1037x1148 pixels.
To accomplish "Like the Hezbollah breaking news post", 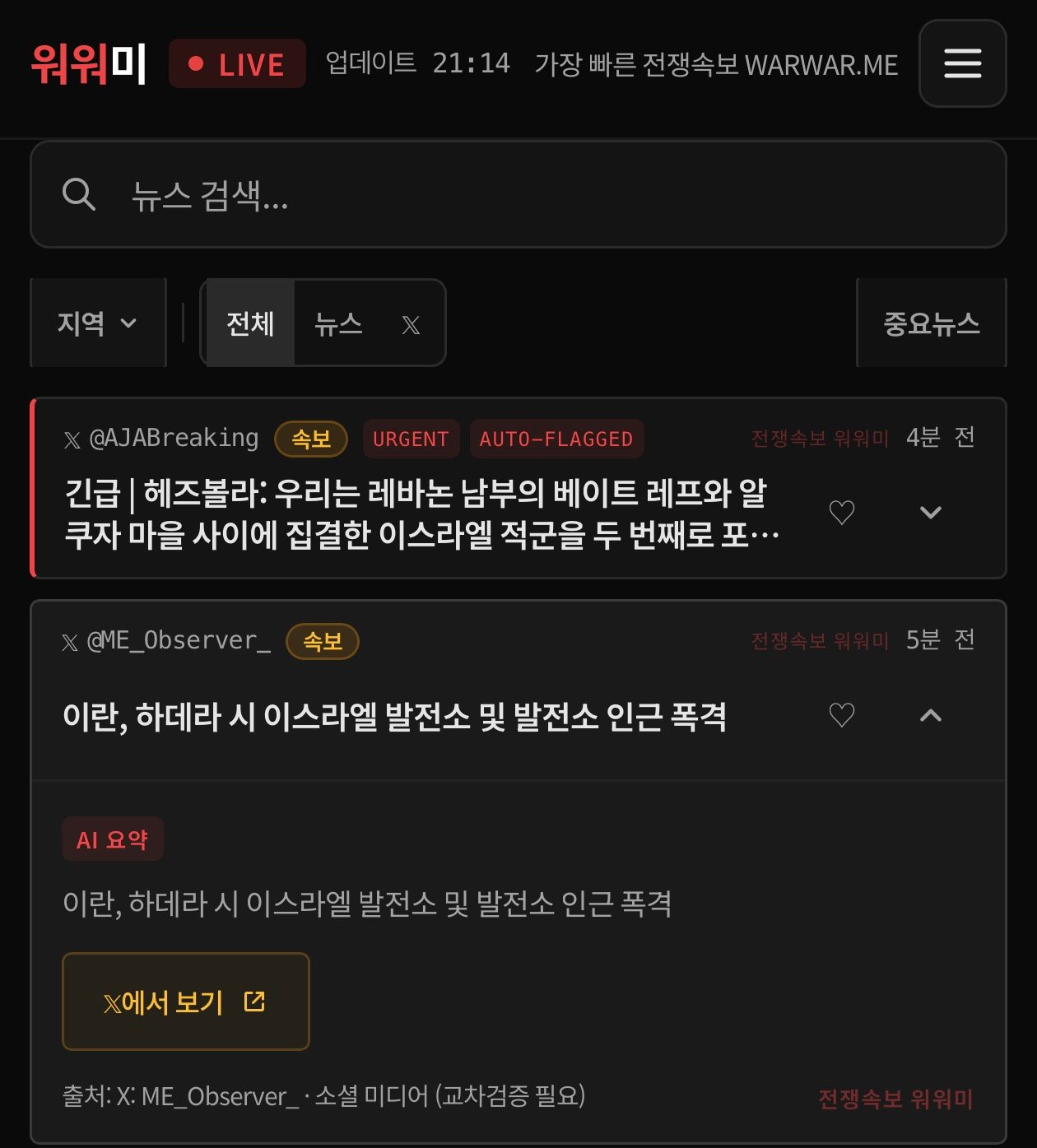I will 841,513.
